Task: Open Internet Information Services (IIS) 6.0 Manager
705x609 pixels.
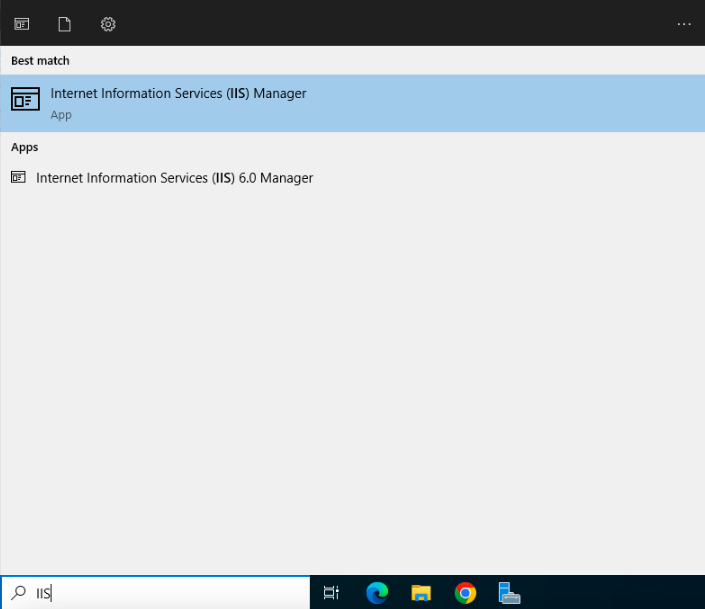Action: pos(352,178)
